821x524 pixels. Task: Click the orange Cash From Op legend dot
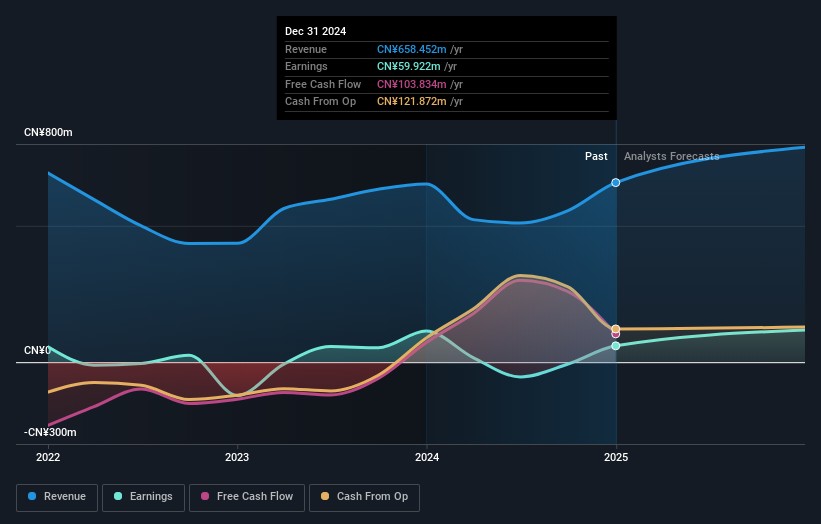pyautogui.click(x=325, y=496)
